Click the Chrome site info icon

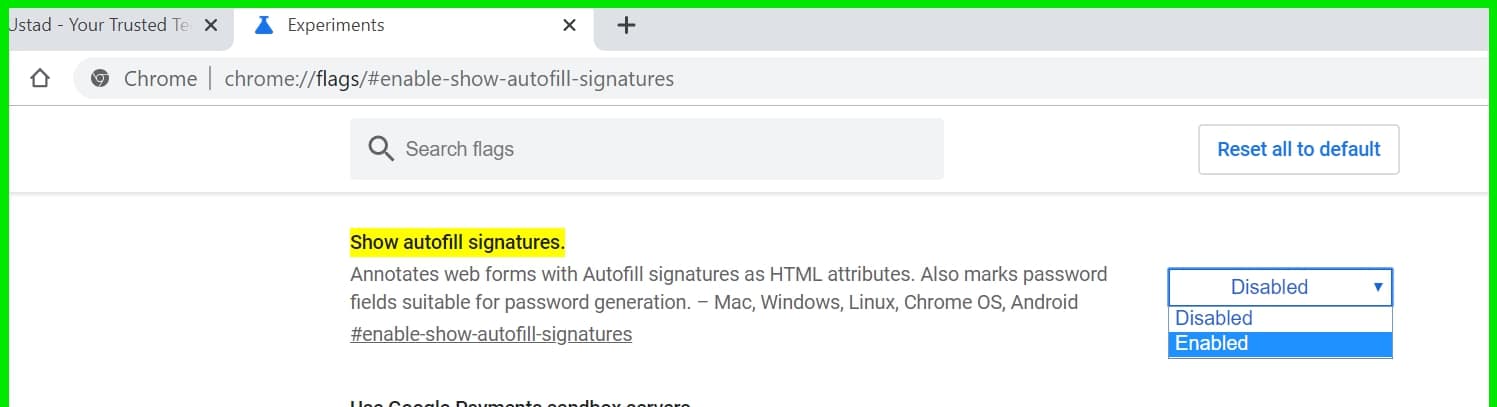tap(100, 79)
